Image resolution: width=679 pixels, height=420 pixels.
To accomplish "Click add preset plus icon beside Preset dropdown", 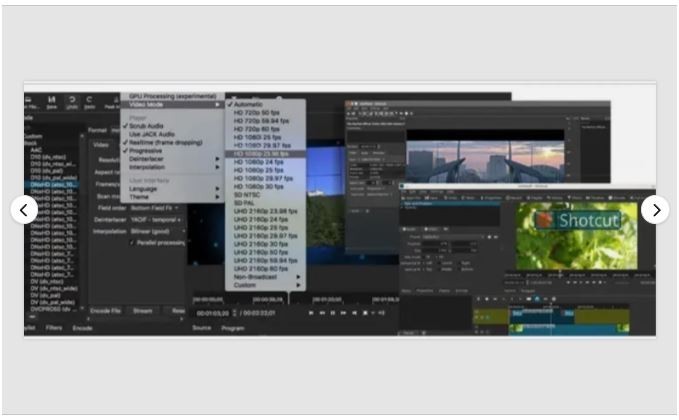I will tap(489, 237).
